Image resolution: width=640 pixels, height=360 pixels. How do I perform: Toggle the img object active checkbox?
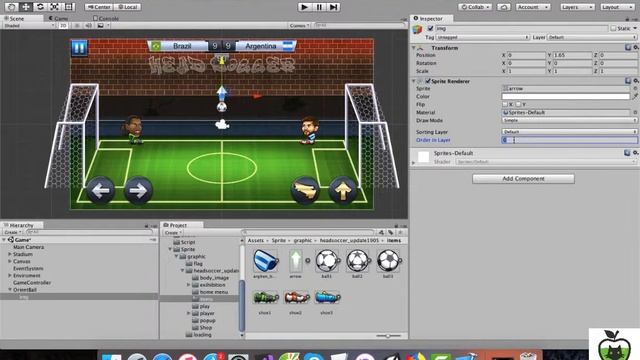[430, 28]
